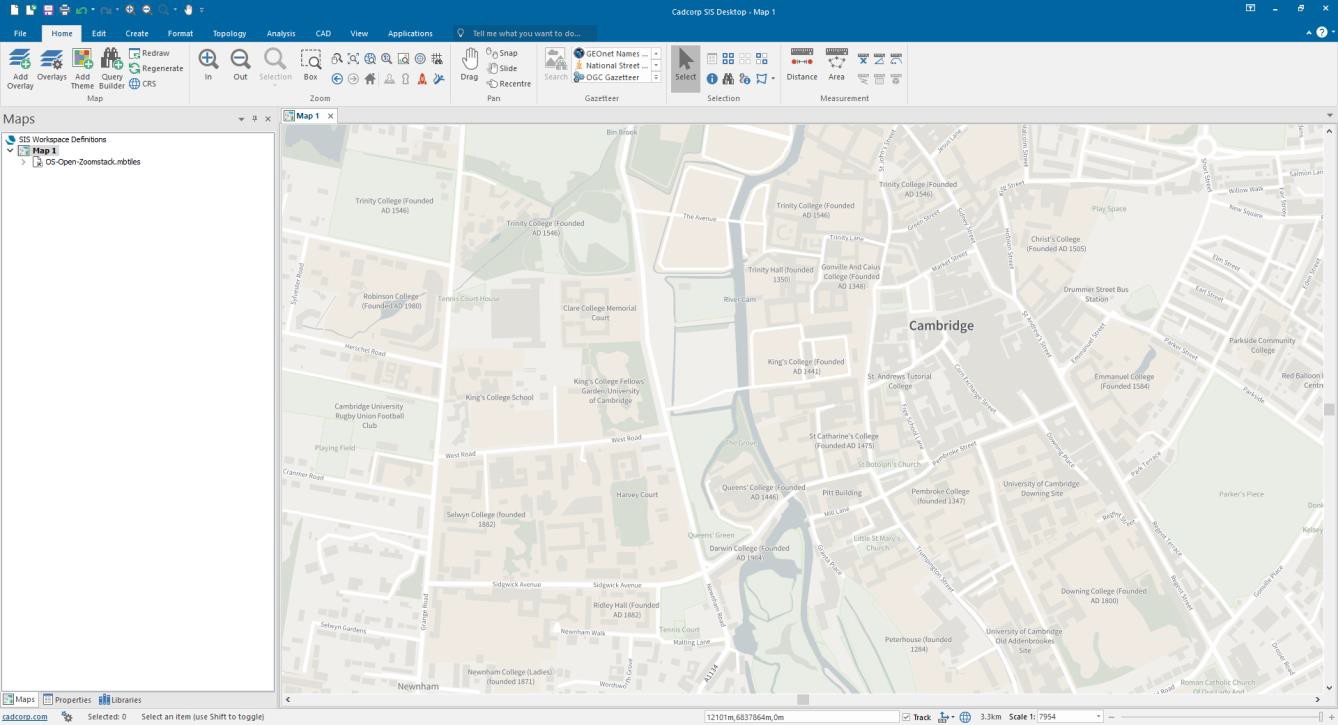Open the Overlays dialog

(52, 65)
